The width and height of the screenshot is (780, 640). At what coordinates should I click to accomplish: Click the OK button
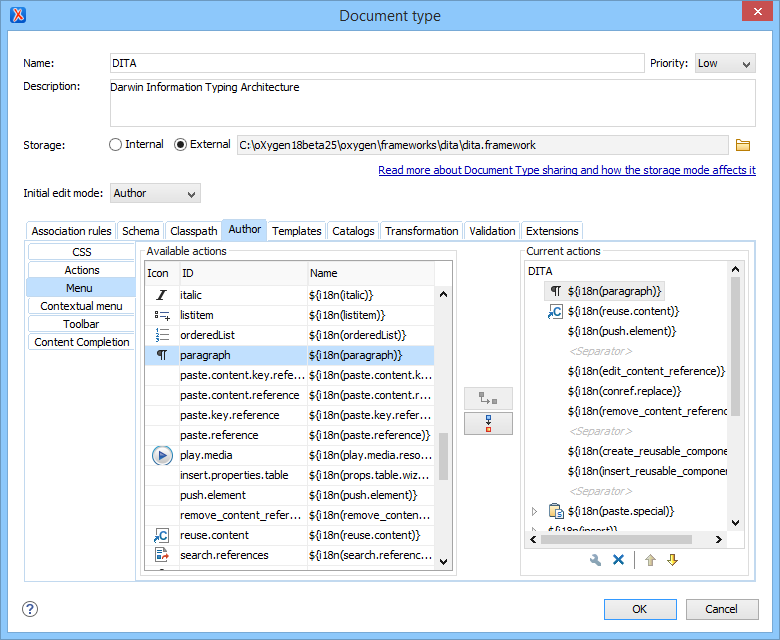pyautogui.click(x=640, y=609)
